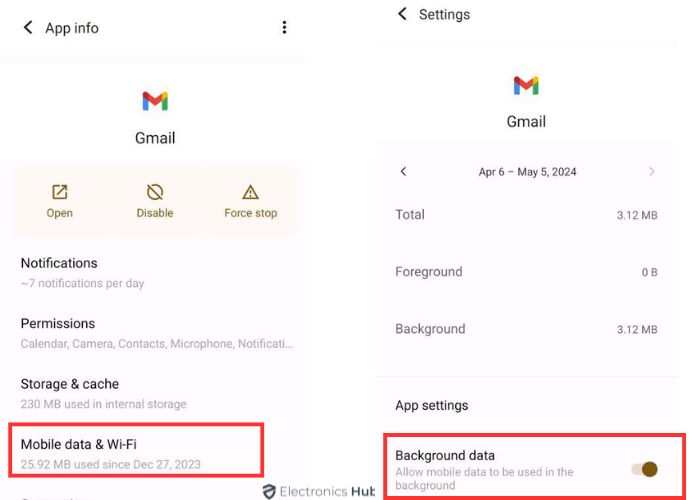Show previous data usage period
The height and width of the screenshot is (500, 700).
point(404,171)
